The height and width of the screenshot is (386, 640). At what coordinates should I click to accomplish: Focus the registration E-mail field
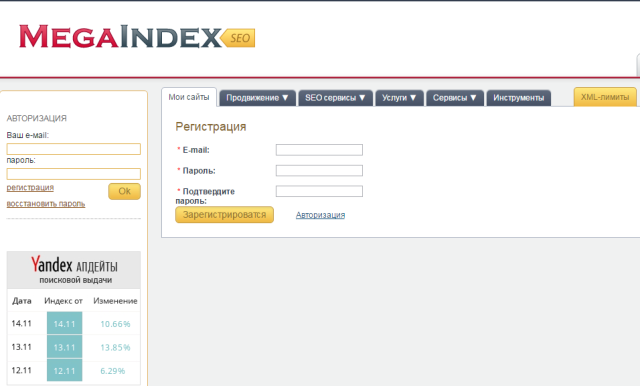point(319,150)
